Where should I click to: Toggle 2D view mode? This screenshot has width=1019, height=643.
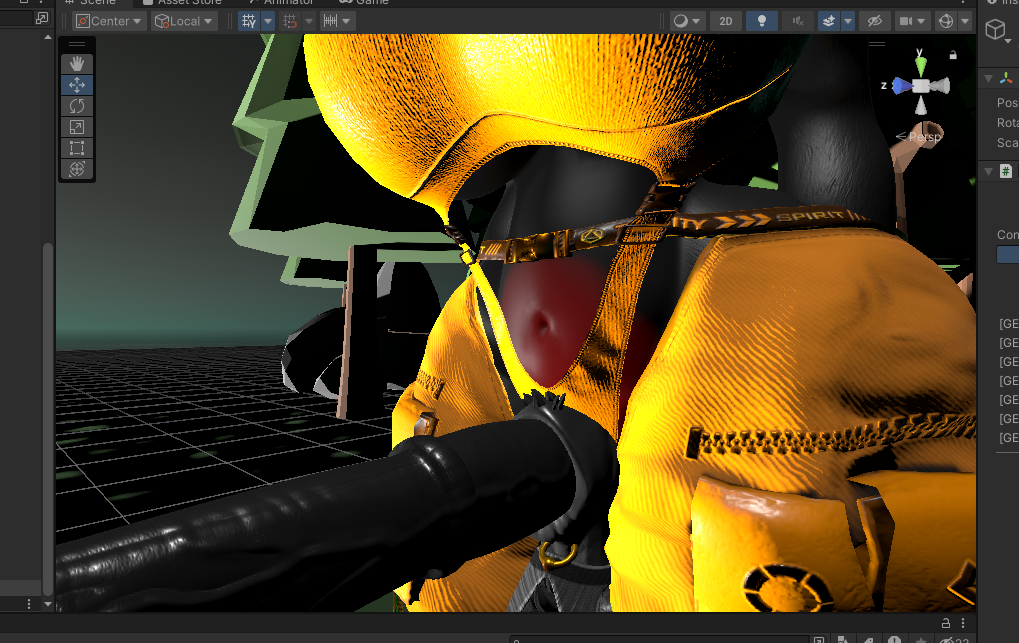click(x=725, y=21)
